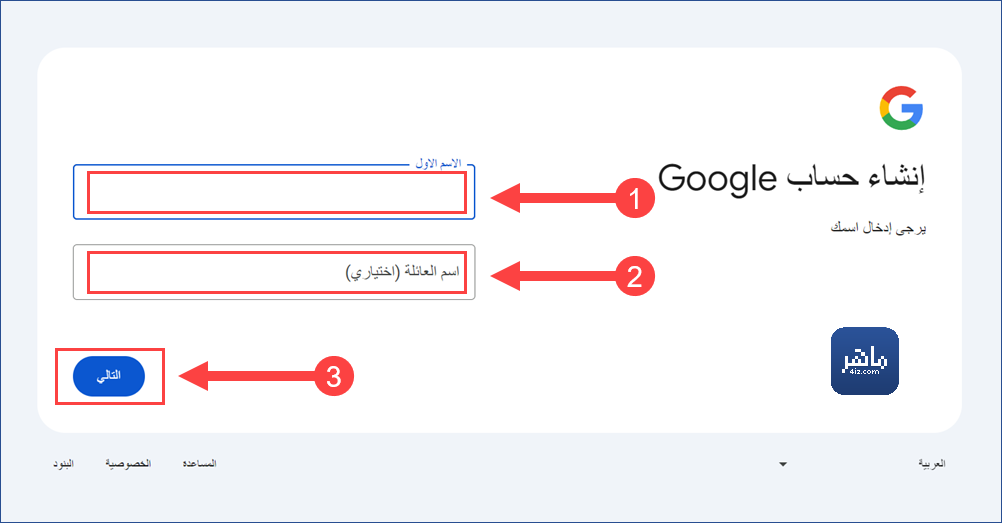Click the "(اختياري)" placeholder text

click(x=373, y=273)
